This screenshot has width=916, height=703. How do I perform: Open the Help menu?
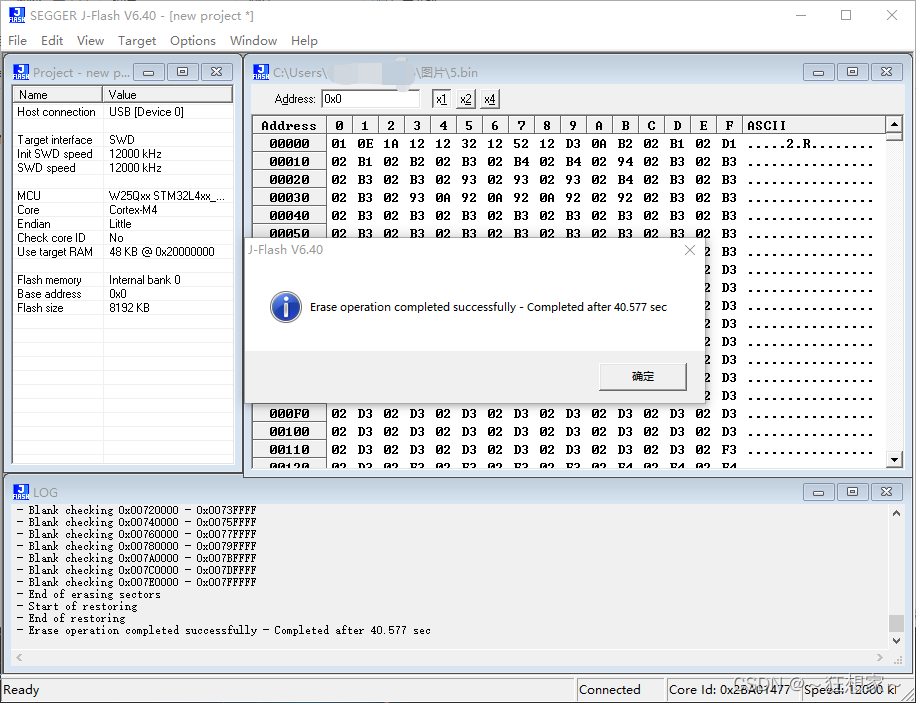[304, 41]
